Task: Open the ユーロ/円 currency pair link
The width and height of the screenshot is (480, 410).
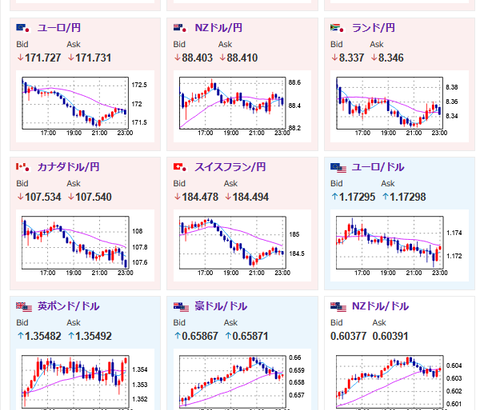Action: pyautogui.click(x=59, y=28)
